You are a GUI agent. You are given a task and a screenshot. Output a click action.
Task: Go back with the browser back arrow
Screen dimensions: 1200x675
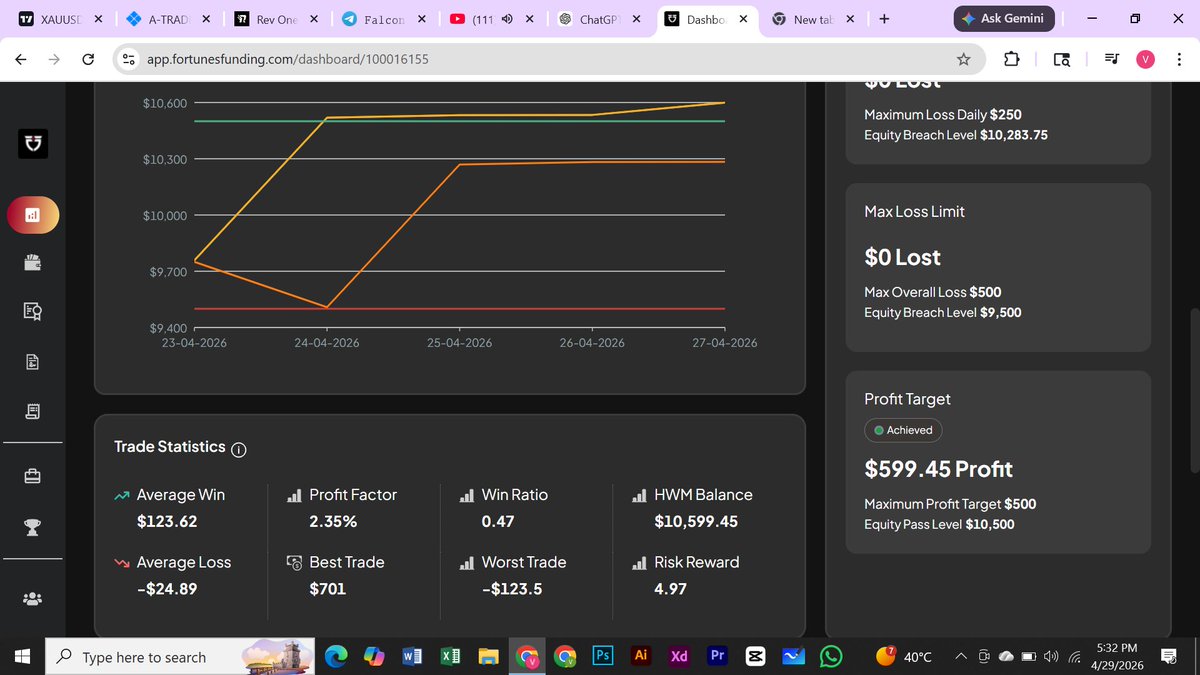(21, 59)
